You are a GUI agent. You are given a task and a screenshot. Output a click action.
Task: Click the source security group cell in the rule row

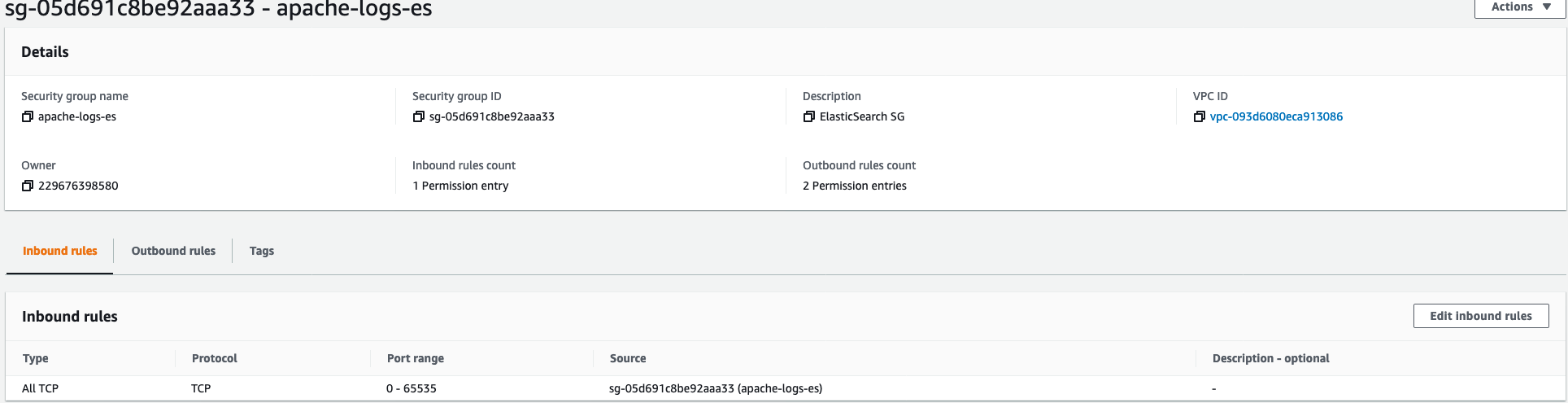coord(716,388)
